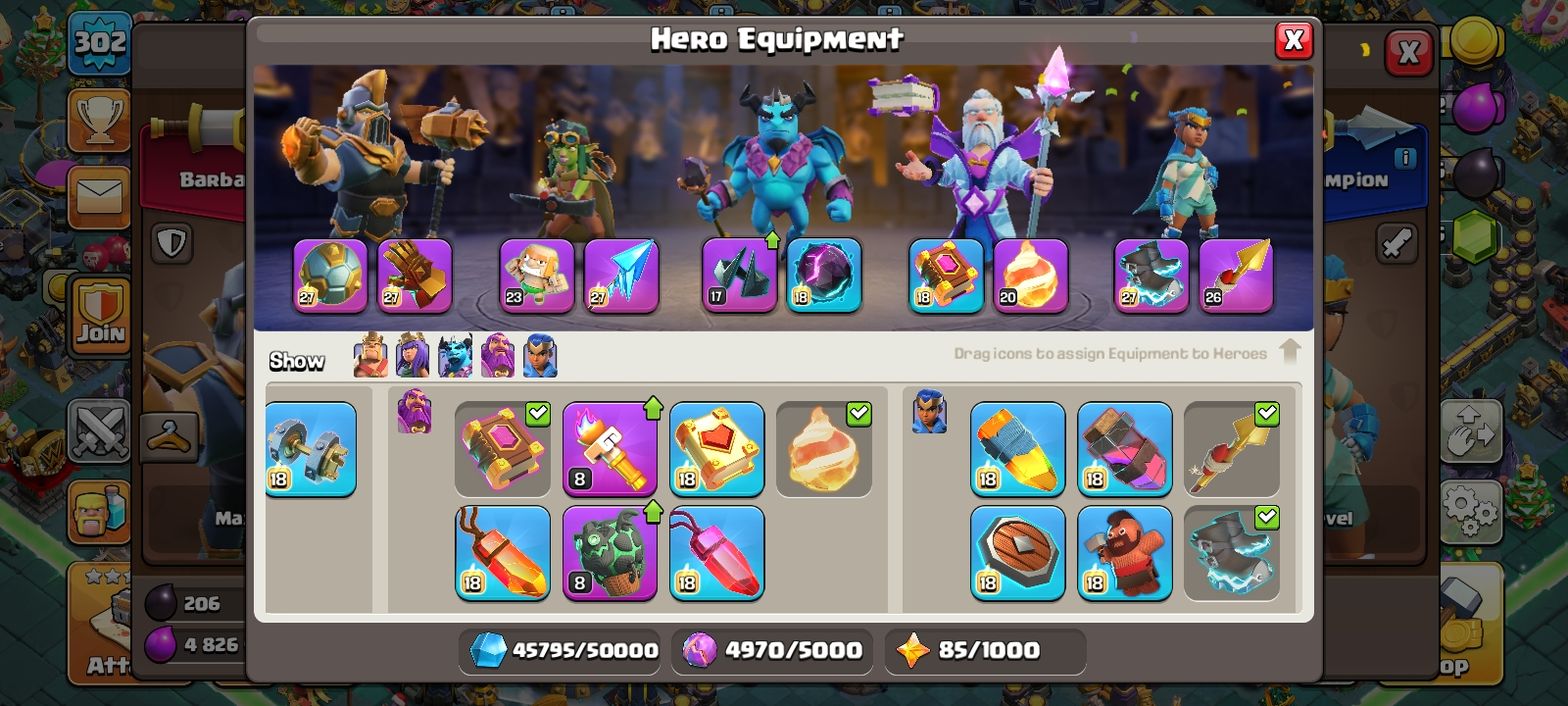Select the Rage Gem orange crystal equipment
This screenshot has width=1568, height=706.
(503, 553)
